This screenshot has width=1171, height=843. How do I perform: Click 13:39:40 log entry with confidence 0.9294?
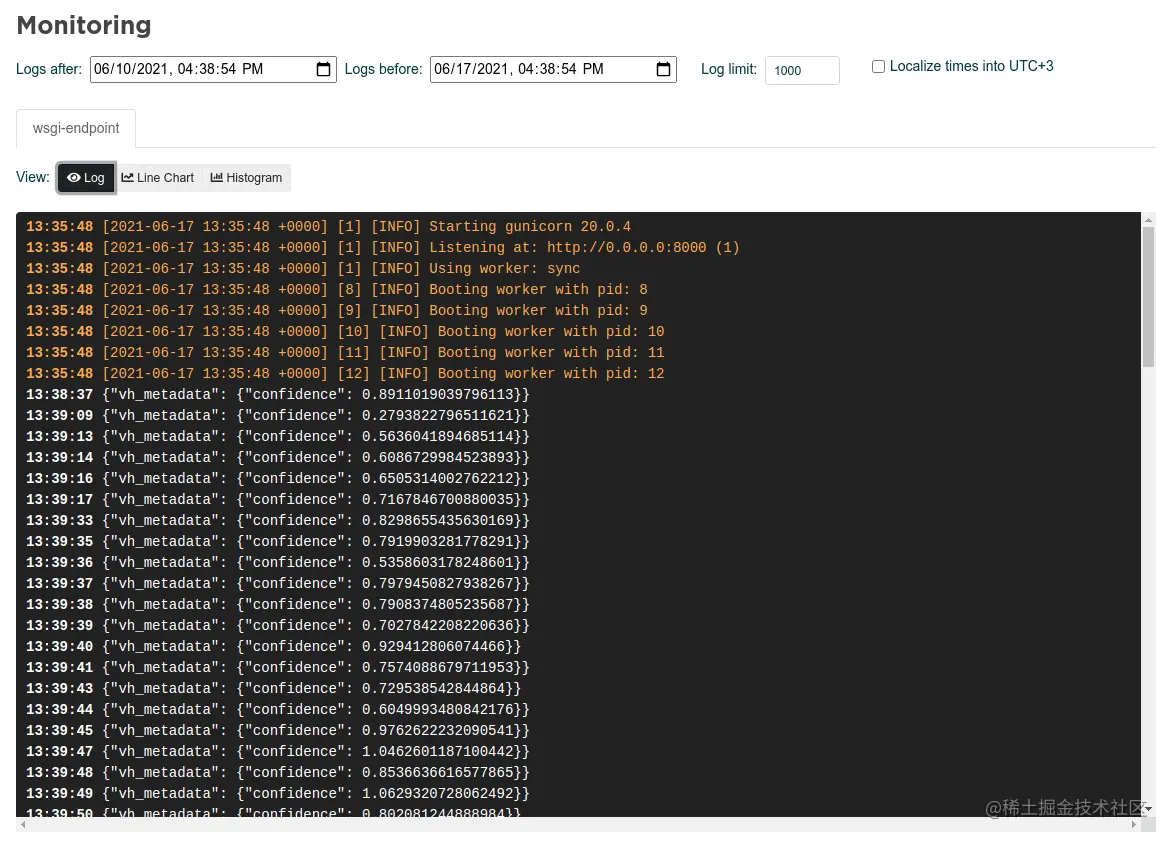pos(273,646)
